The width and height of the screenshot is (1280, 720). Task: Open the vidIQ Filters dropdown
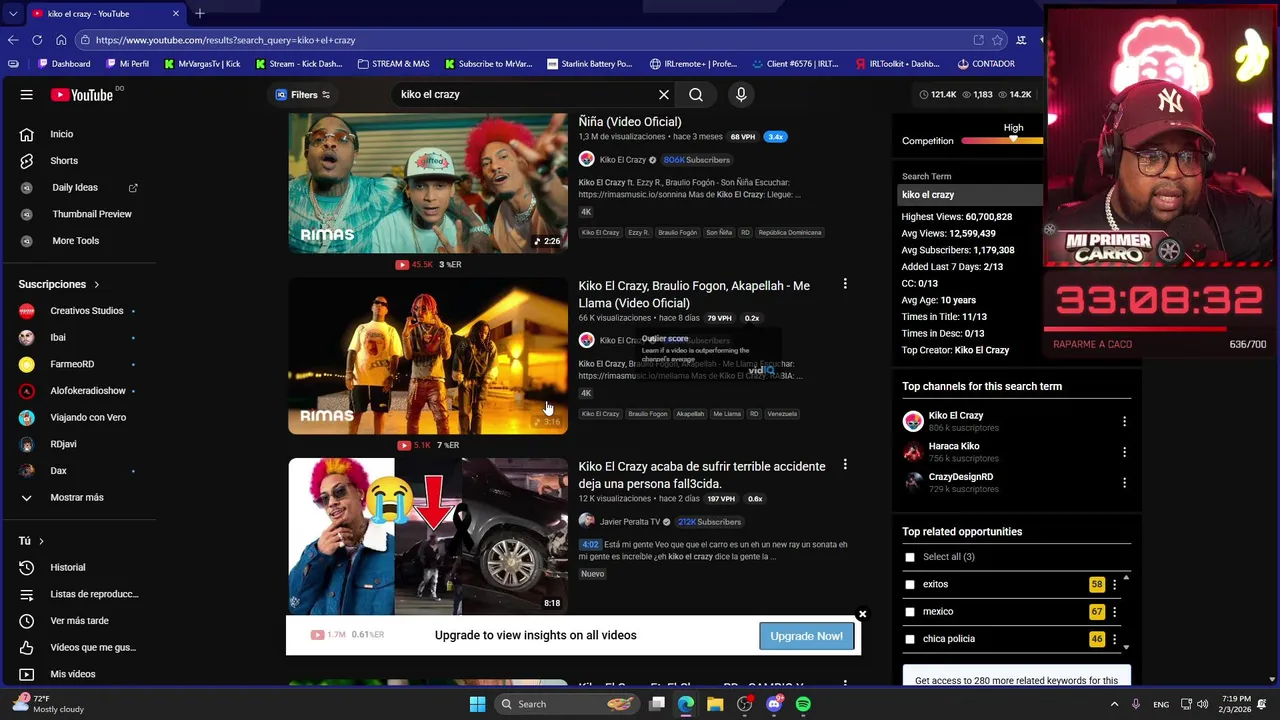(303, 95)
